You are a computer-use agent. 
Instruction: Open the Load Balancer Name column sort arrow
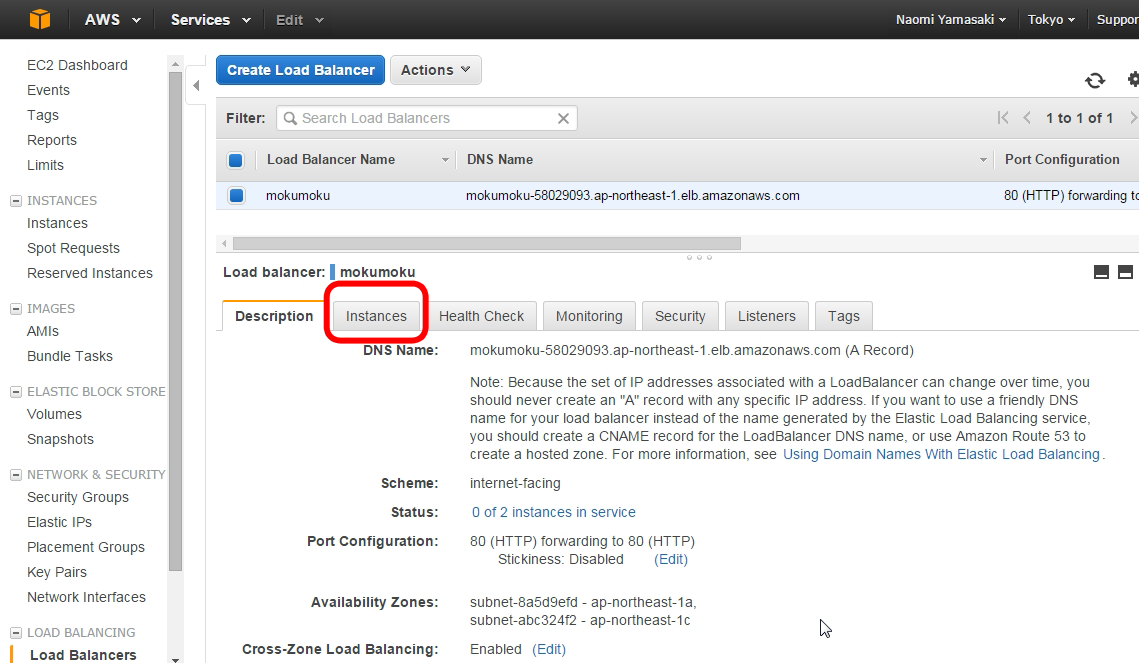click(445, 160)
